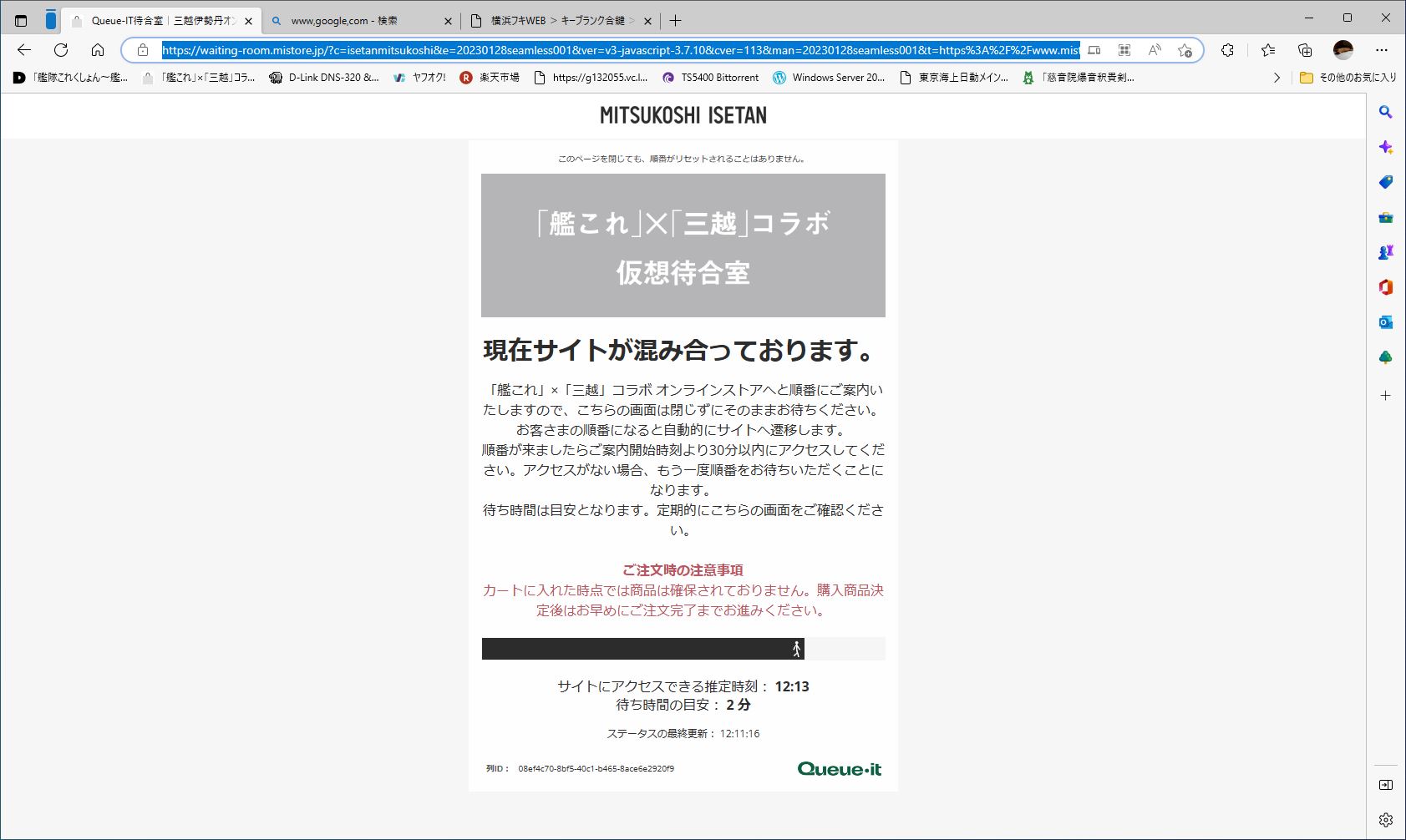This screenshot has height=840, width=1406.
Task: Open the Extensions puzzle icon
Action: point(1227,50)
